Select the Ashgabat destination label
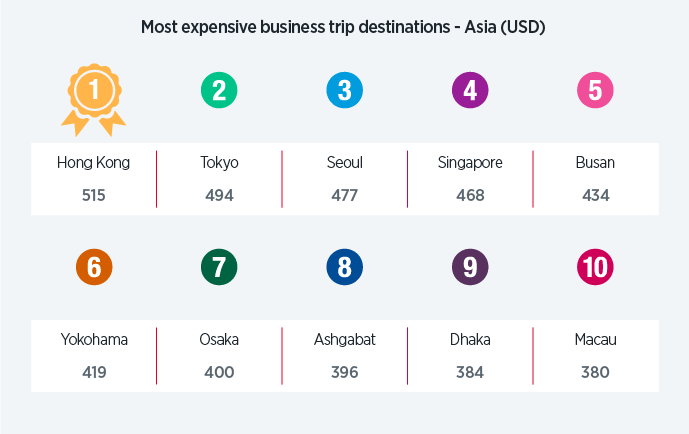The width and height of the screenshot is (689, 434). tap(345, 339)
